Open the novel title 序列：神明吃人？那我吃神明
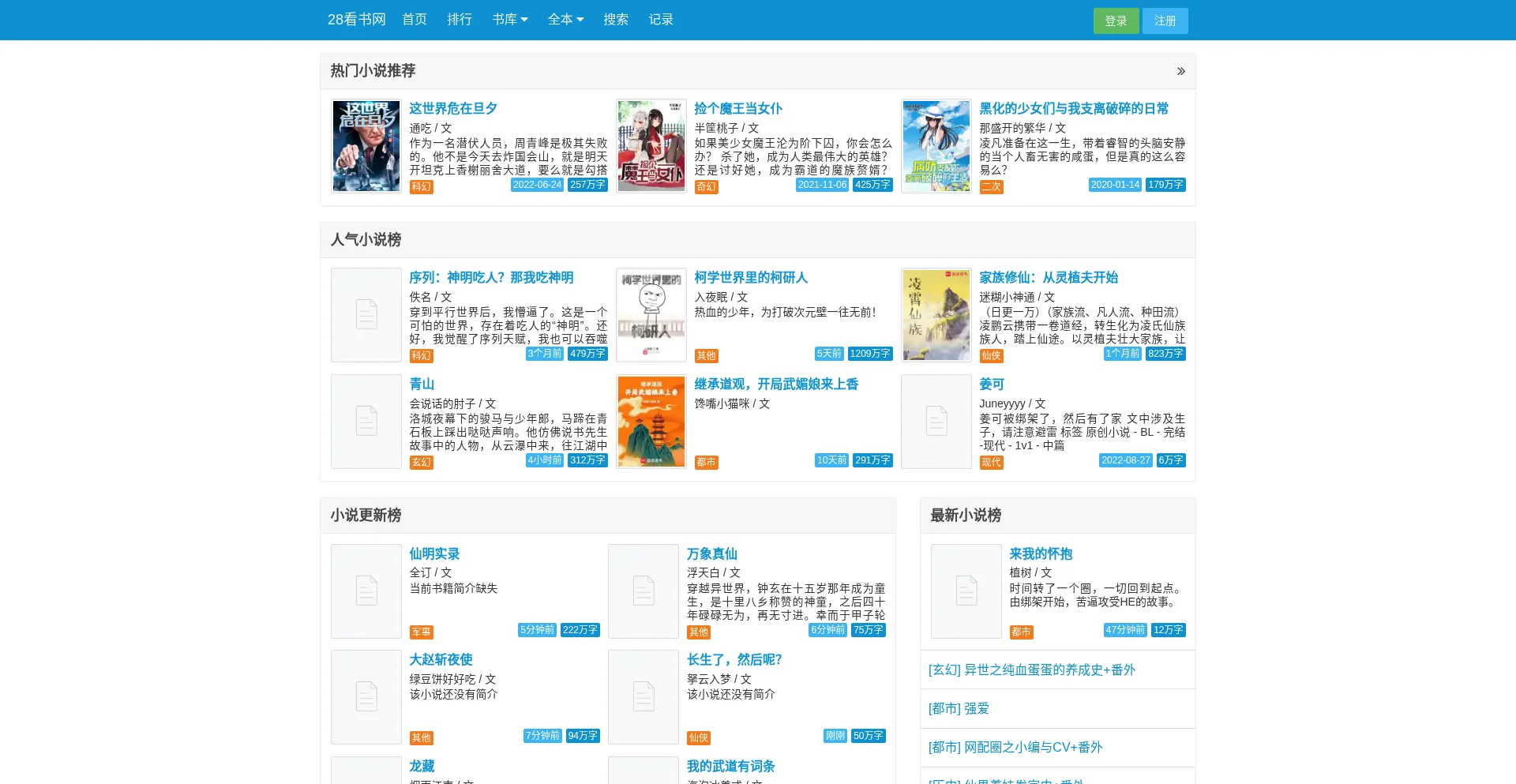The width and height of the screenshot is (1516, 784). point(491,278)
